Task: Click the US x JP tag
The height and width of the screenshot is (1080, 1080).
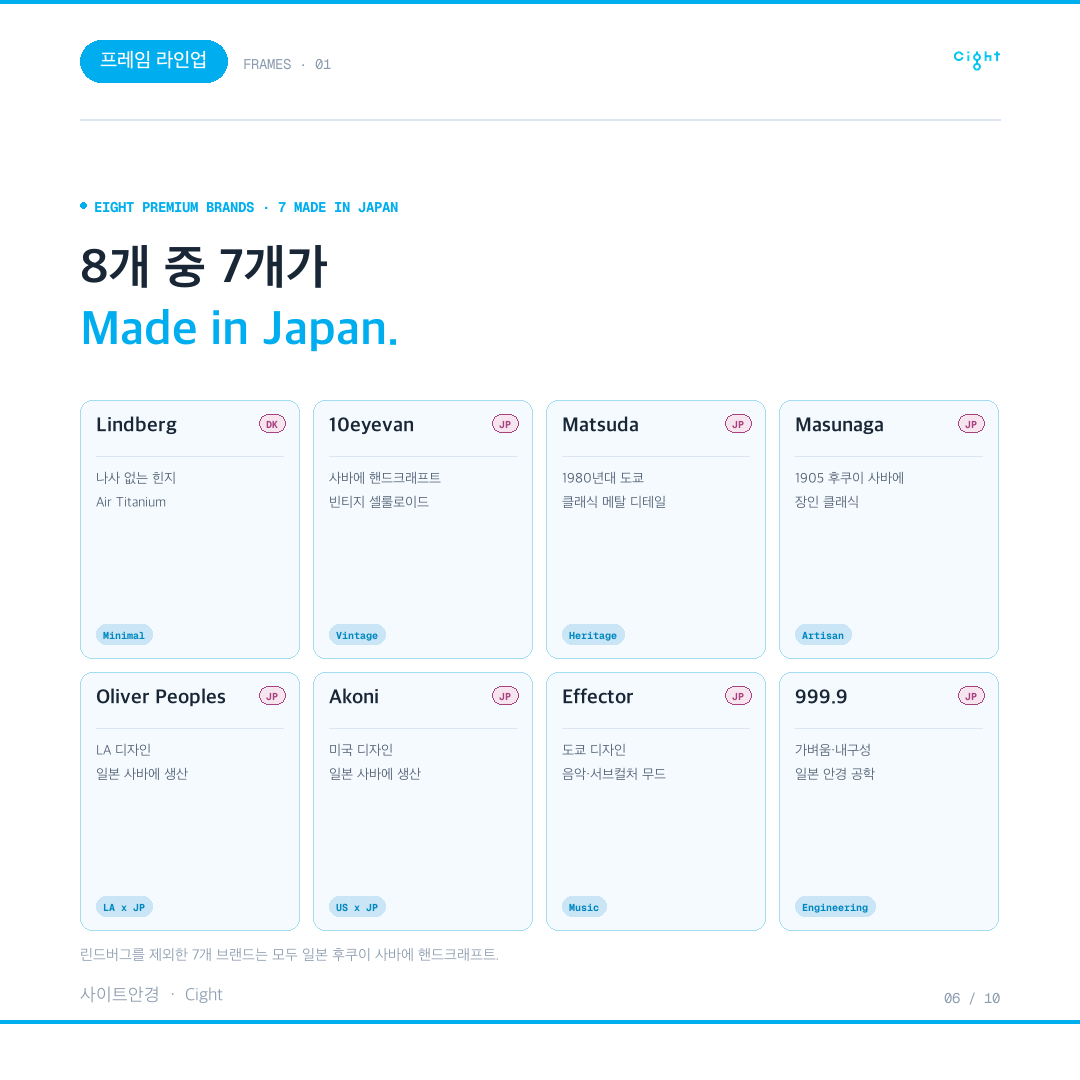Action: click(x=357, y=907)
